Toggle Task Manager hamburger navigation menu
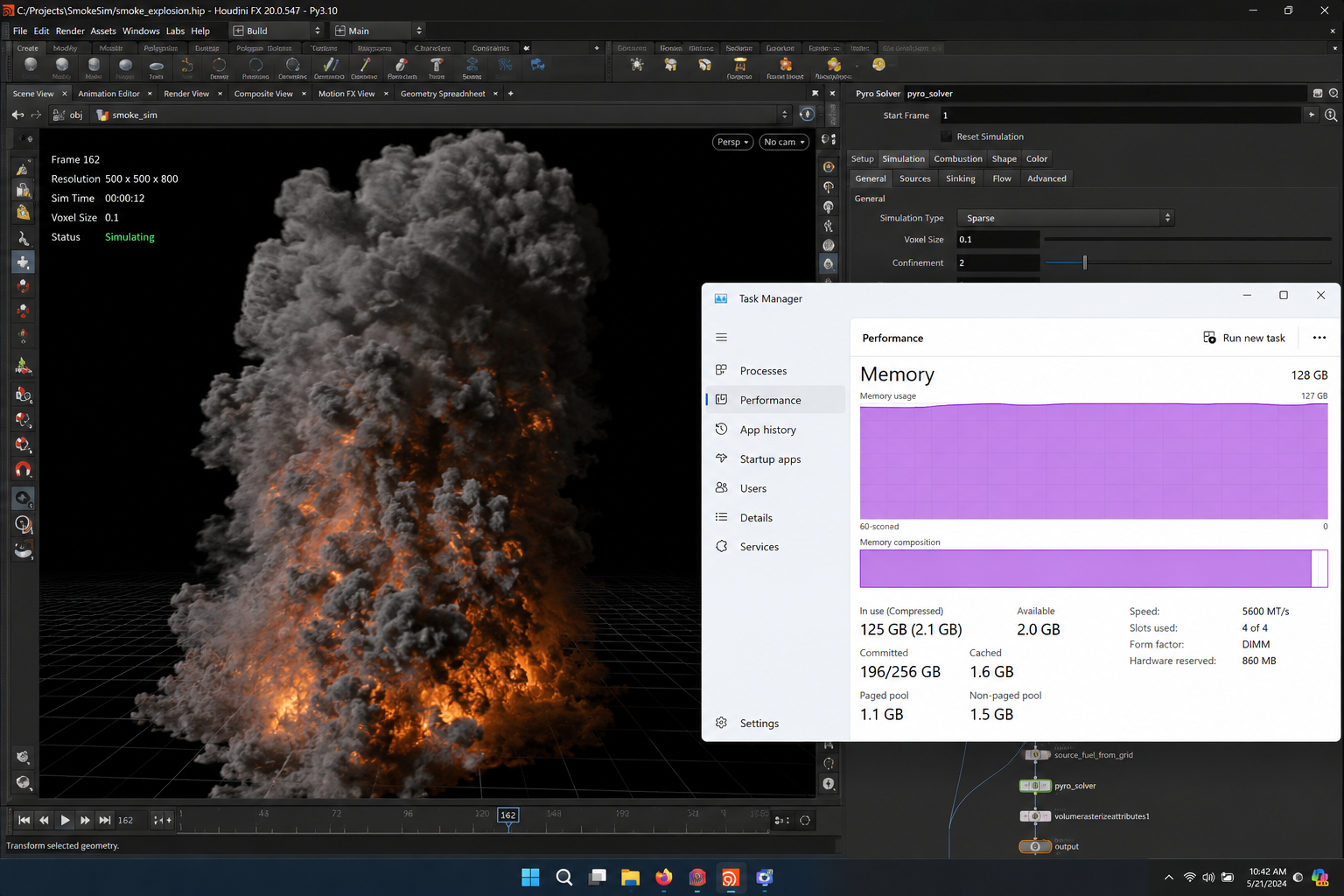 point(722,338)
